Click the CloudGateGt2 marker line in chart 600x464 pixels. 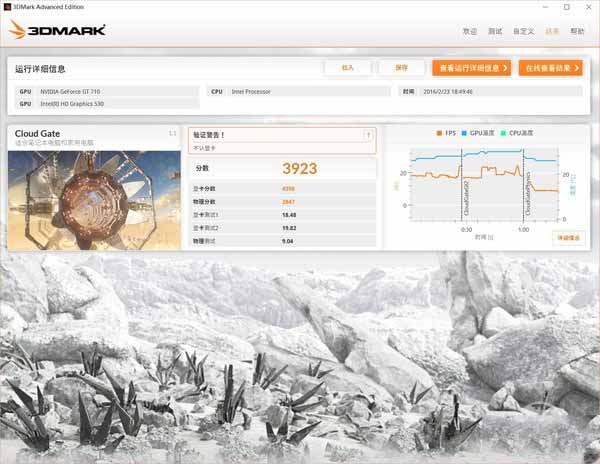tap(462, 186)
